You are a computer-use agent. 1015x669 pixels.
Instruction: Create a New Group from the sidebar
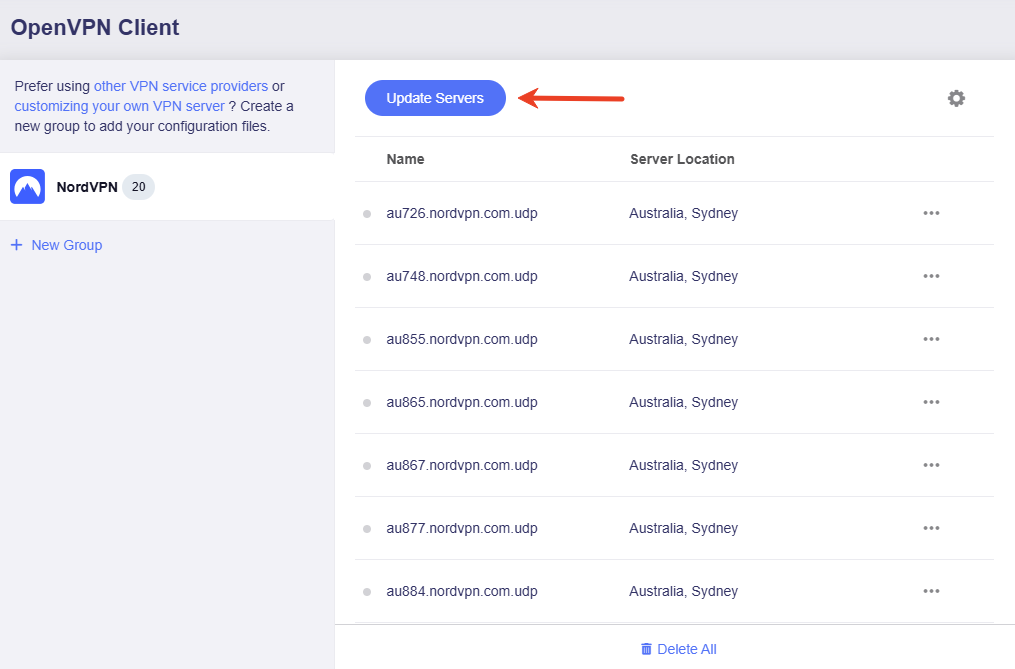click(x=66, y=245)
